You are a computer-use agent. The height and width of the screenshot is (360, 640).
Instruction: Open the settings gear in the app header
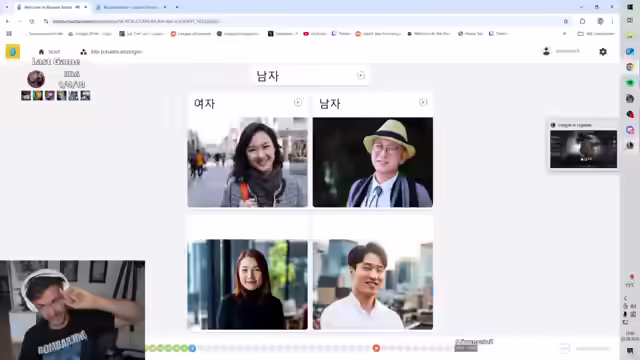(x=603, y=52)
